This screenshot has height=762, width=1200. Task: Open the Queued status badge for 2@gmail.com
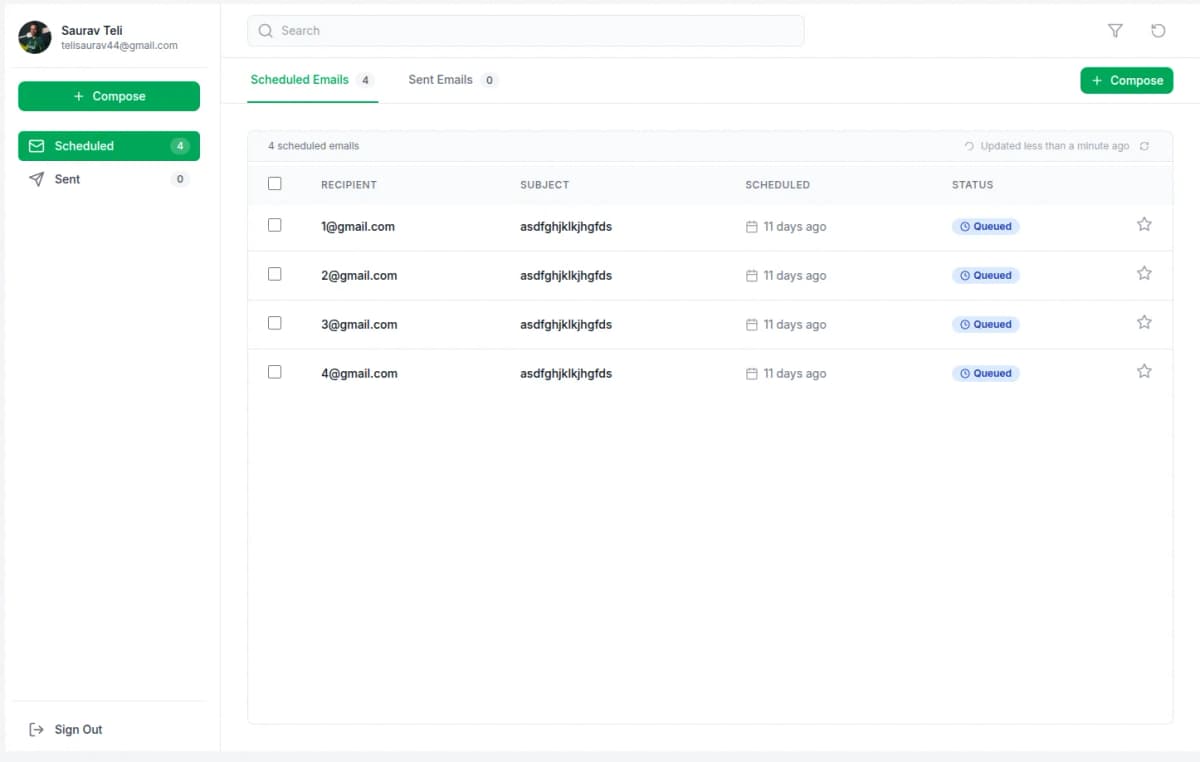click(x=986, y=275)
